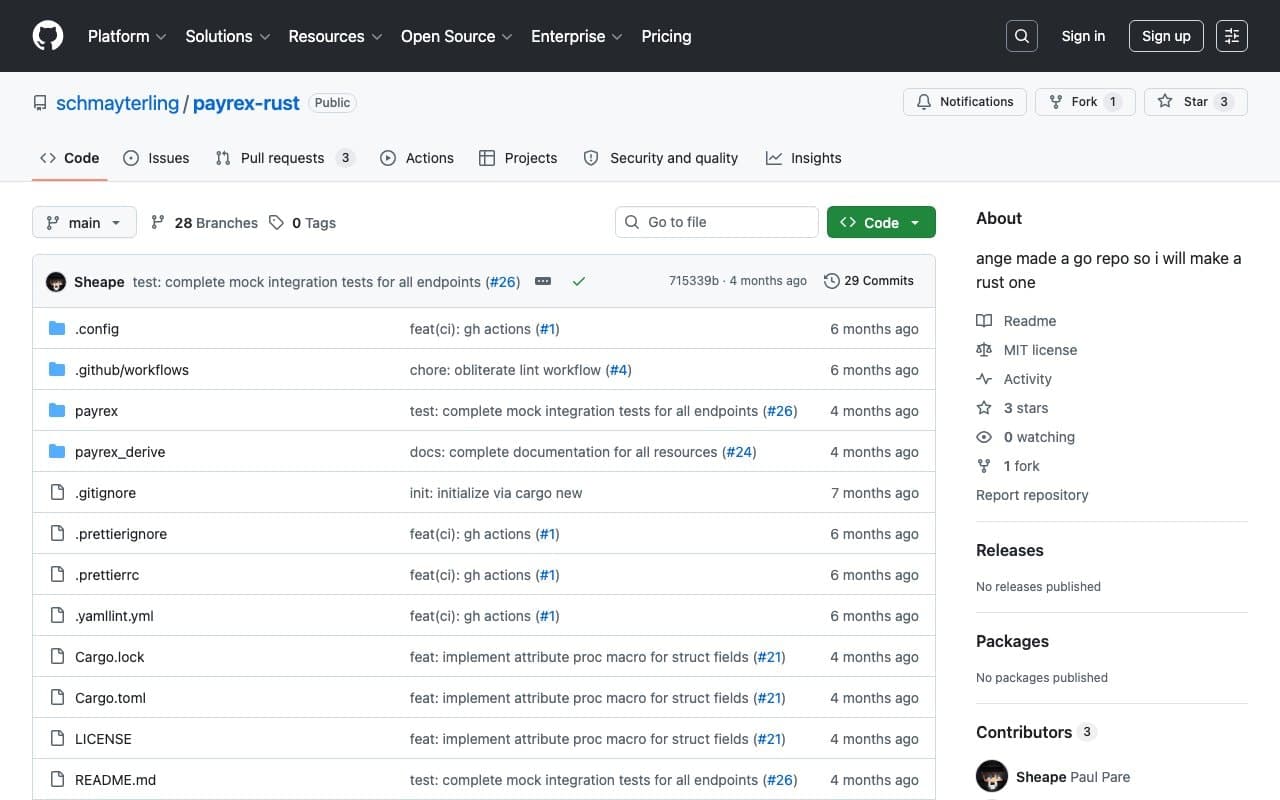Viewport: 1280px width, 800px height.
Task: Open the Pricing page
Action: [666, 36]
